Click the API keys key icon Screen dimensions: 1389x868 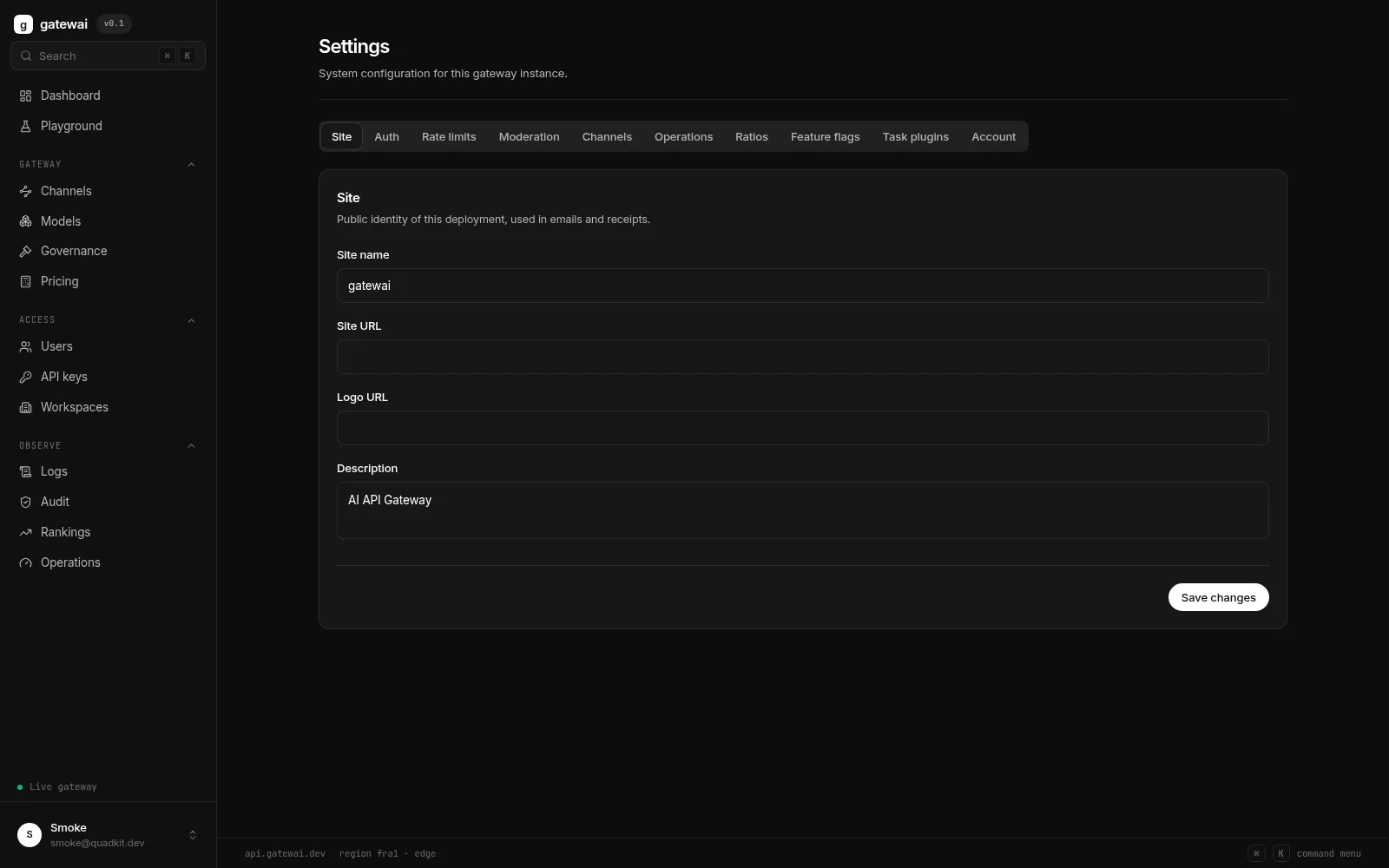coord(26,377)
